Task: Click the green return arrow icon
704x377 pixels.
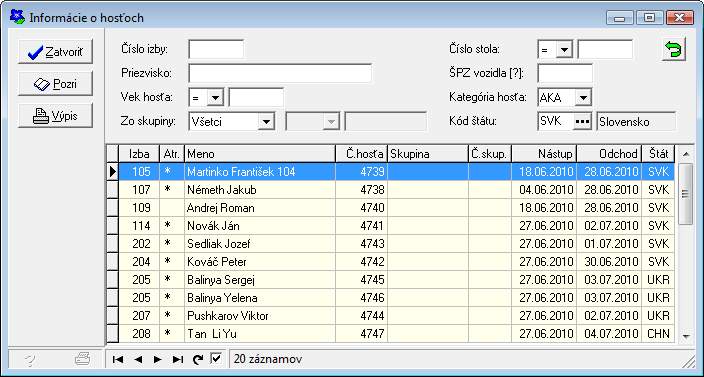Action: tap(674, 49)
